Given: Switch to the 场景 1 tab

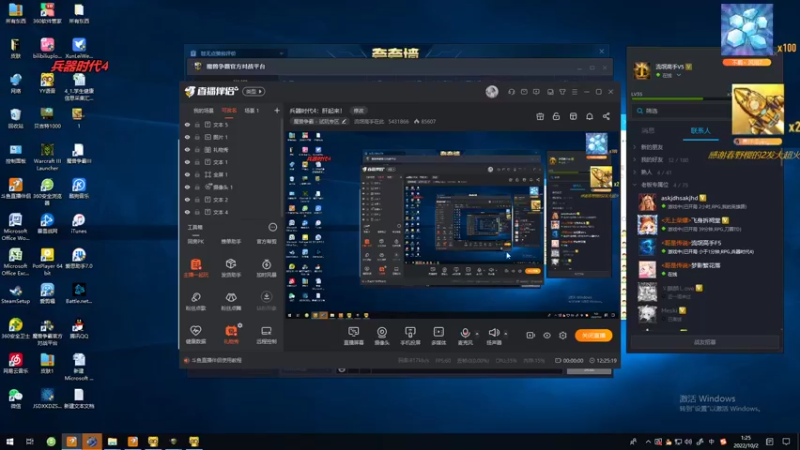Looking at the screenshot, I should [252, 111].
